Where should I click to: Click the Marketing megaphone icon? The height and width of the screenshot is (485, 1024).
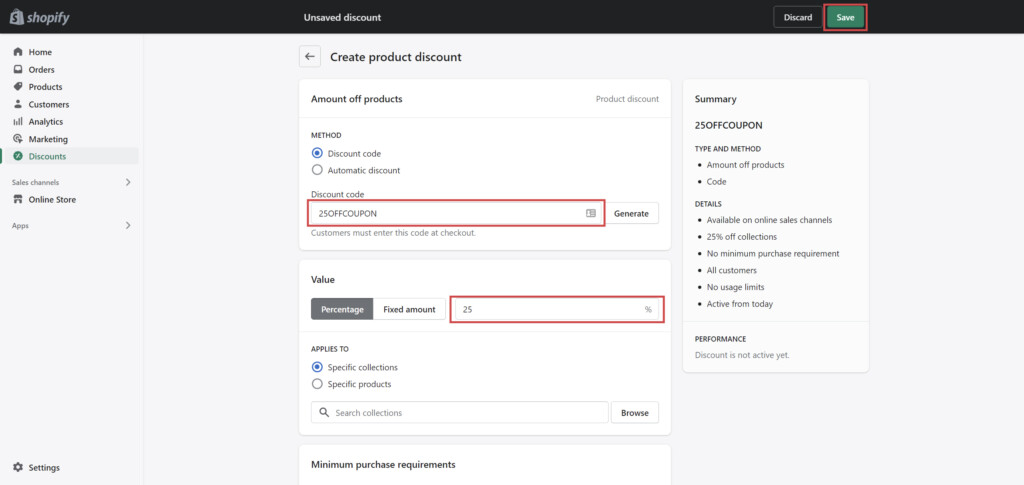click(18, 139)
